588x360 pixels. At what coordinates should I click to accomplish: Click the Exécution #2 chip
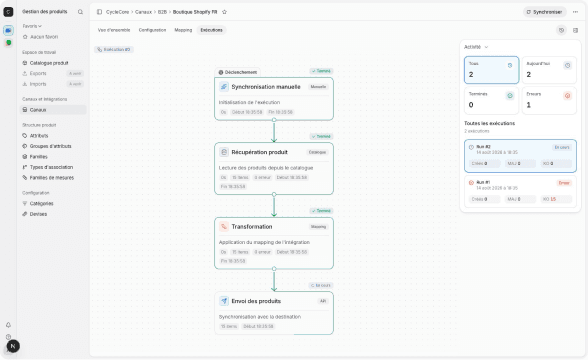coord(114,50)
